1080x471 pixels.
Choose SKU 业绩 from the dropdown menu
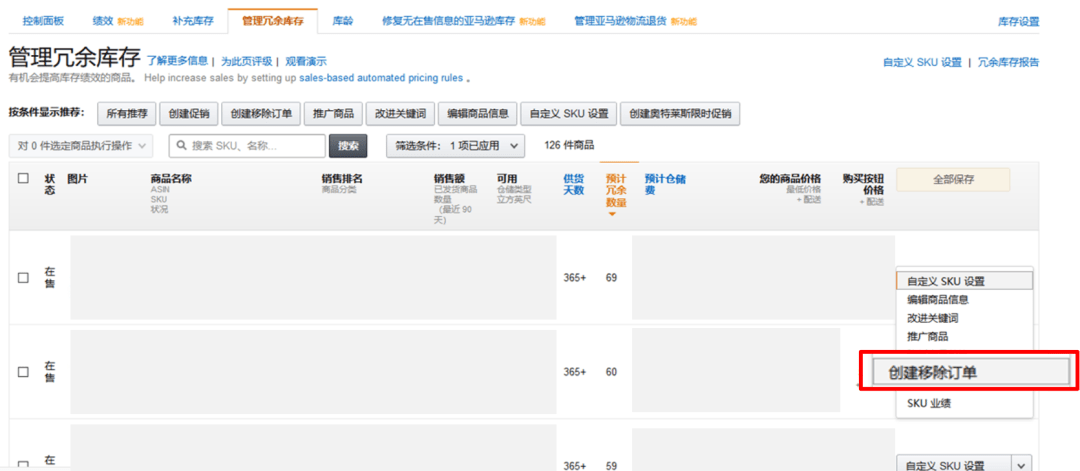pyautogui.click(x=929, y=404)
